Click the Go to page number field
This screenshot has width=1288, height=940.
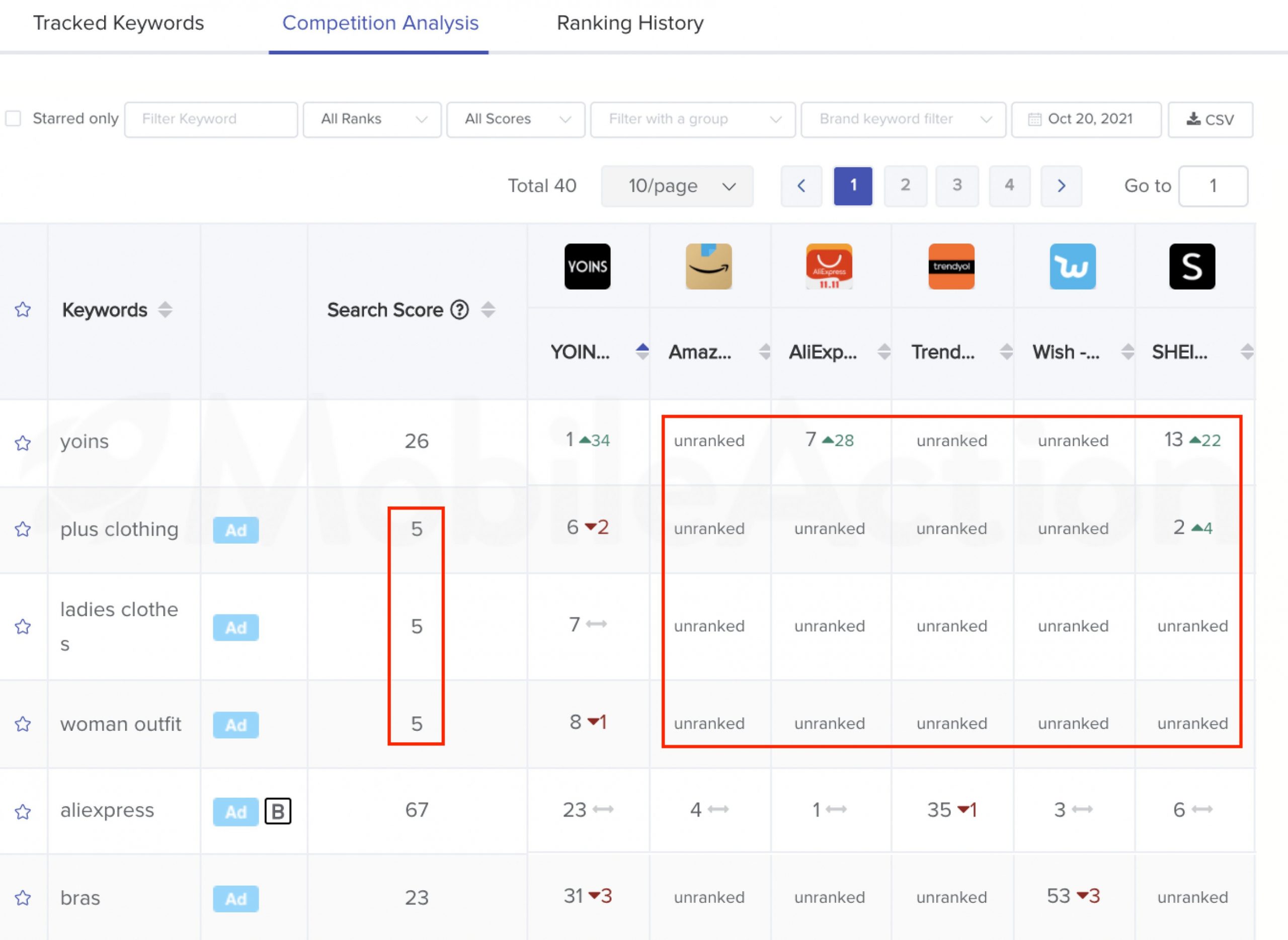pyautogui.click(x=1213, y=186)
